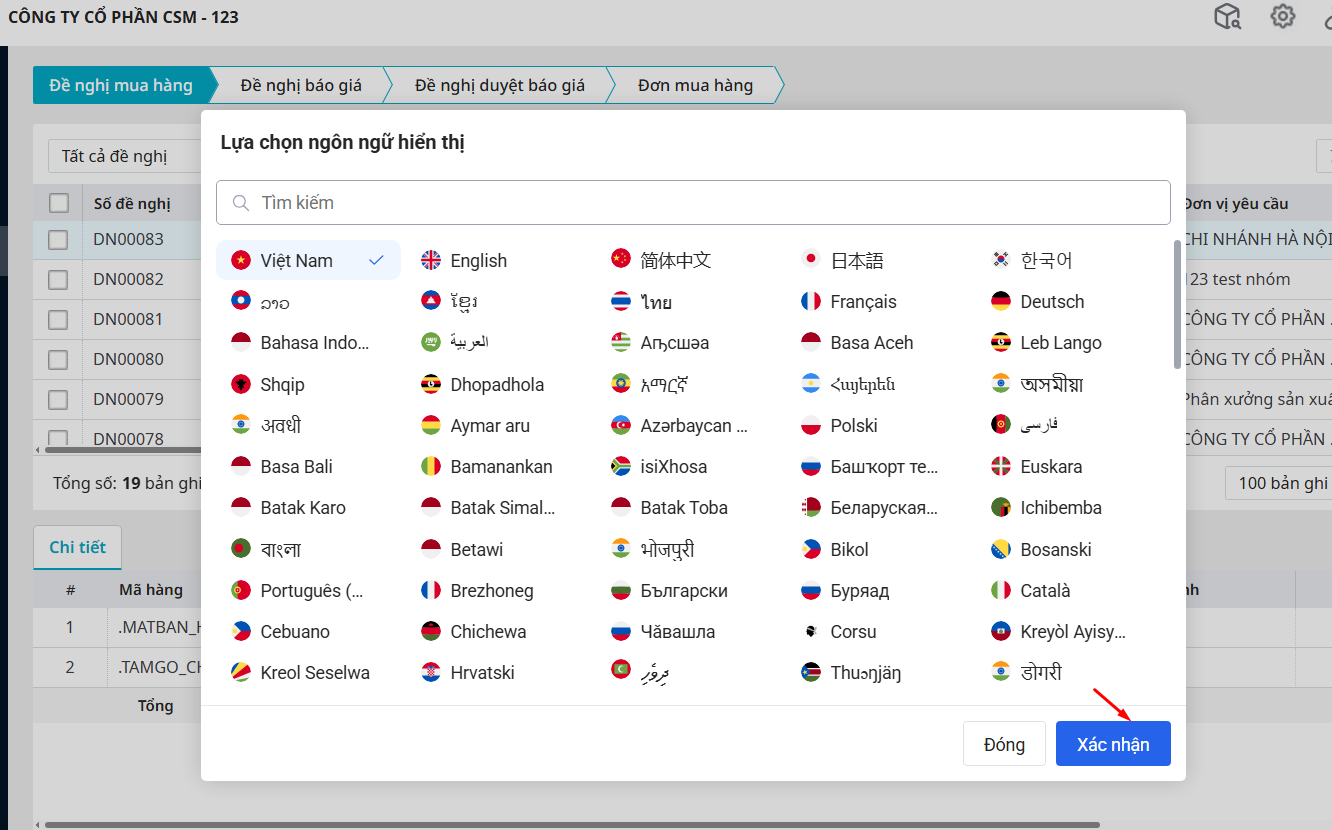The height and width of the screenshot is (830, 1332).
Task: Click the 'Đóng' close button
Action: [1004, 744]
